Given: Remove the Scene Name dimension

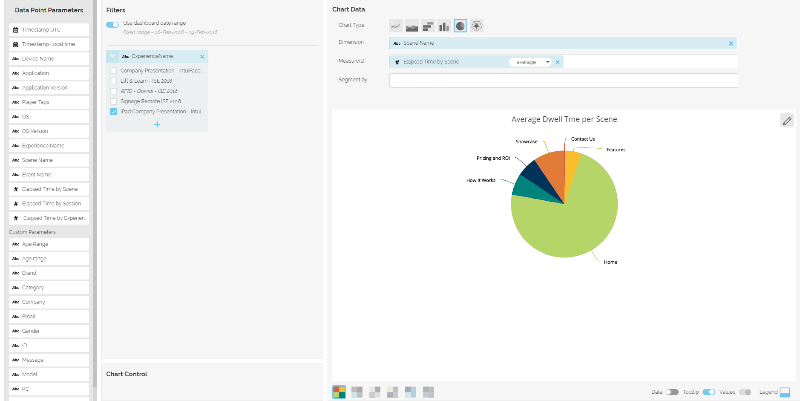Looking at the screenshot, I should point(731,43).
